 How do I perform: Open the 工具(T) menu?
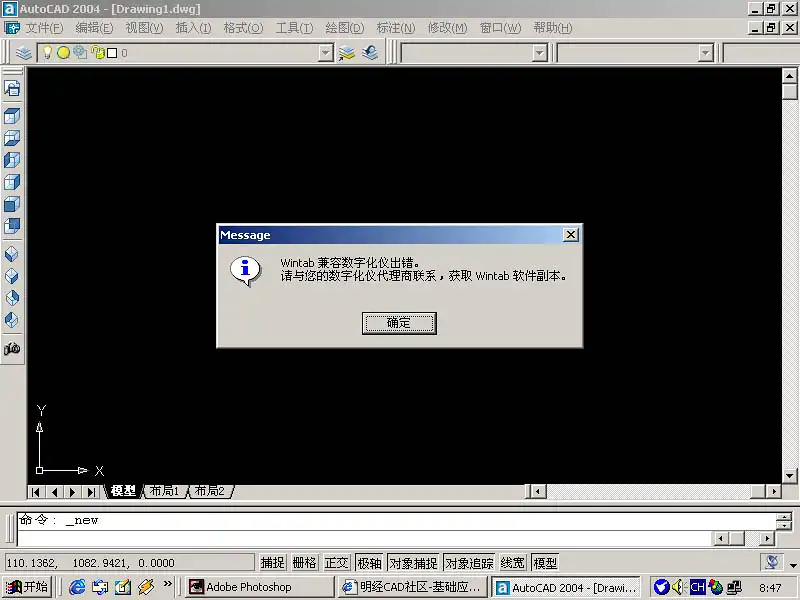294,28
